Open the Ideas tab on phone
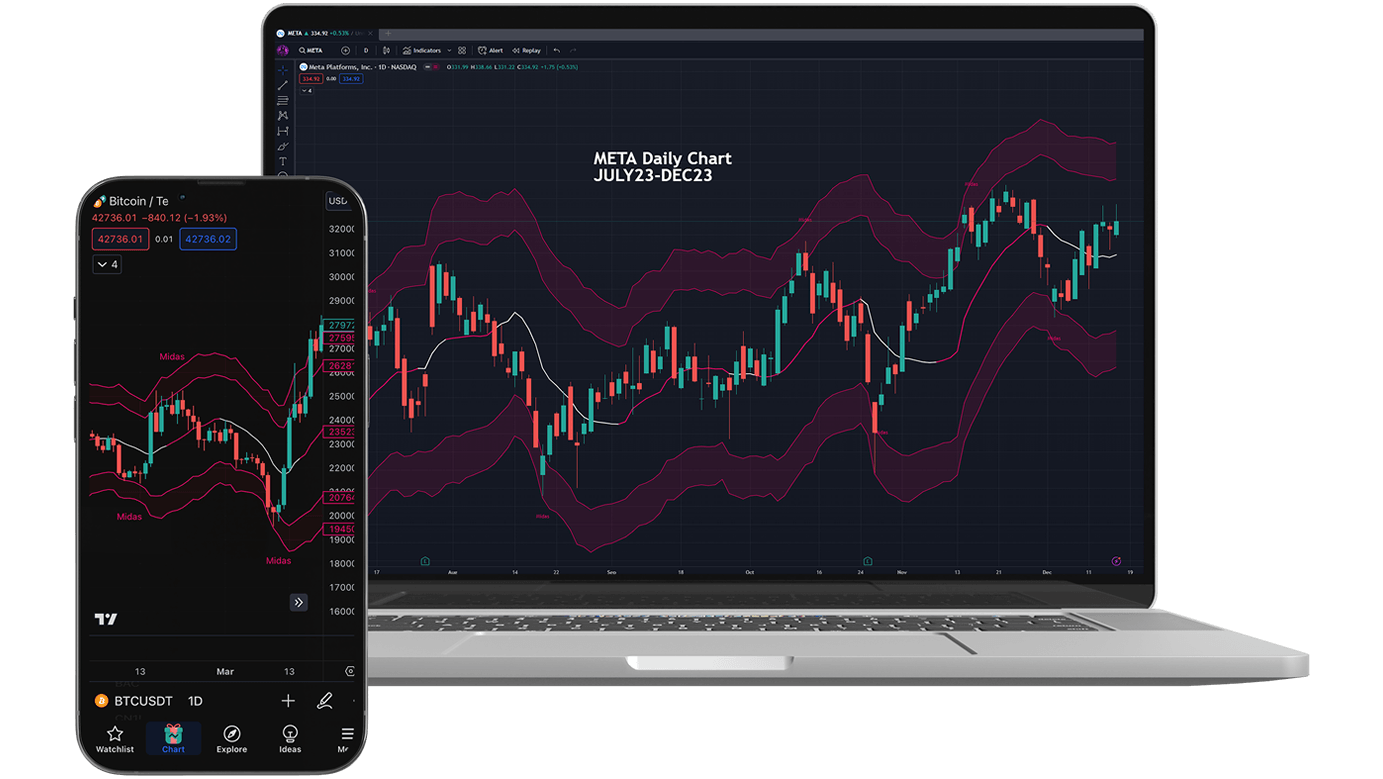 pyautogui.click(x=290, y=739)
